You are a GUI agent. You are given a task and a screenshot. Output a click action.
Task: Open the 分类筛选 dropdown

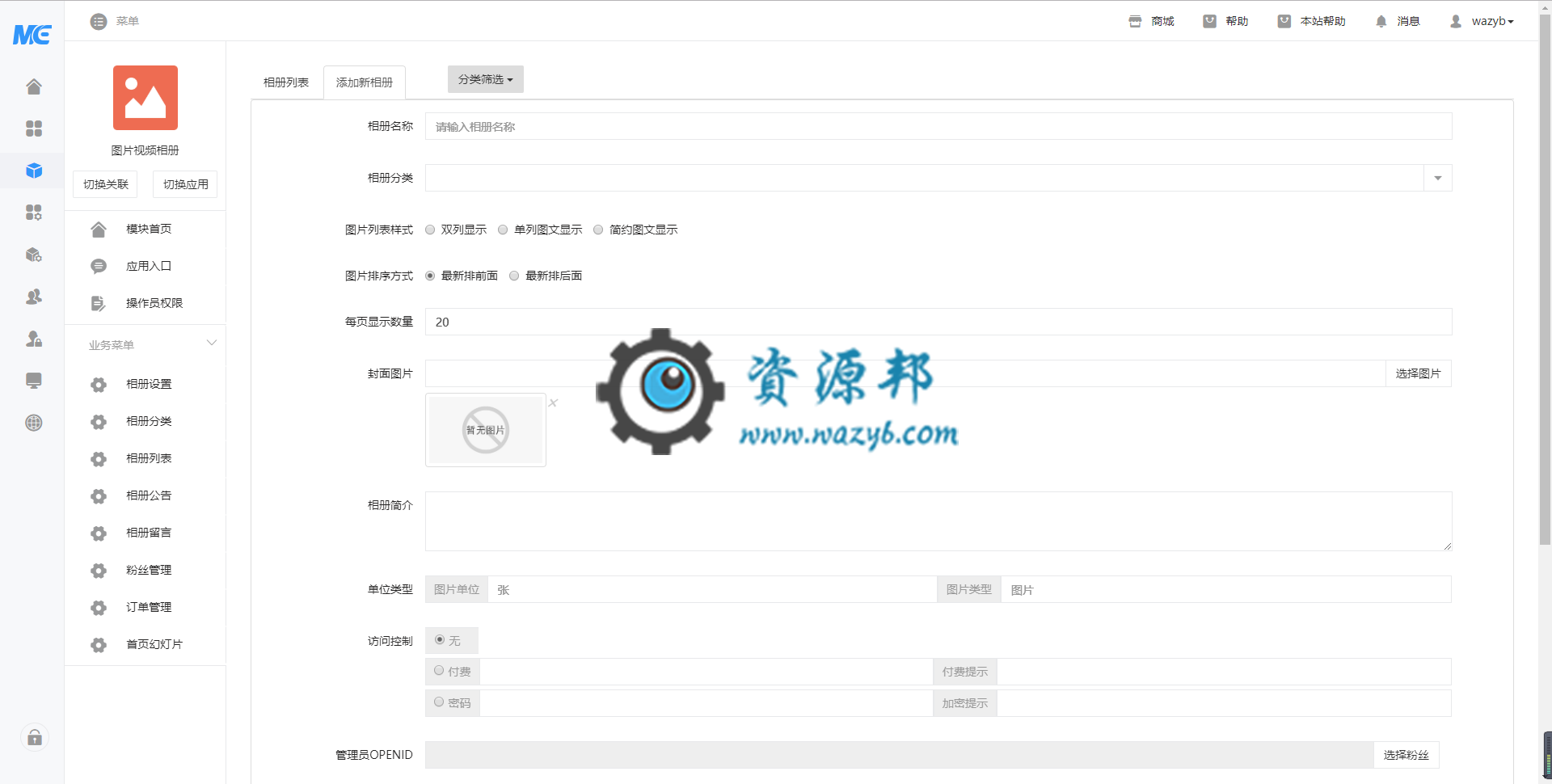click(486, 79)
